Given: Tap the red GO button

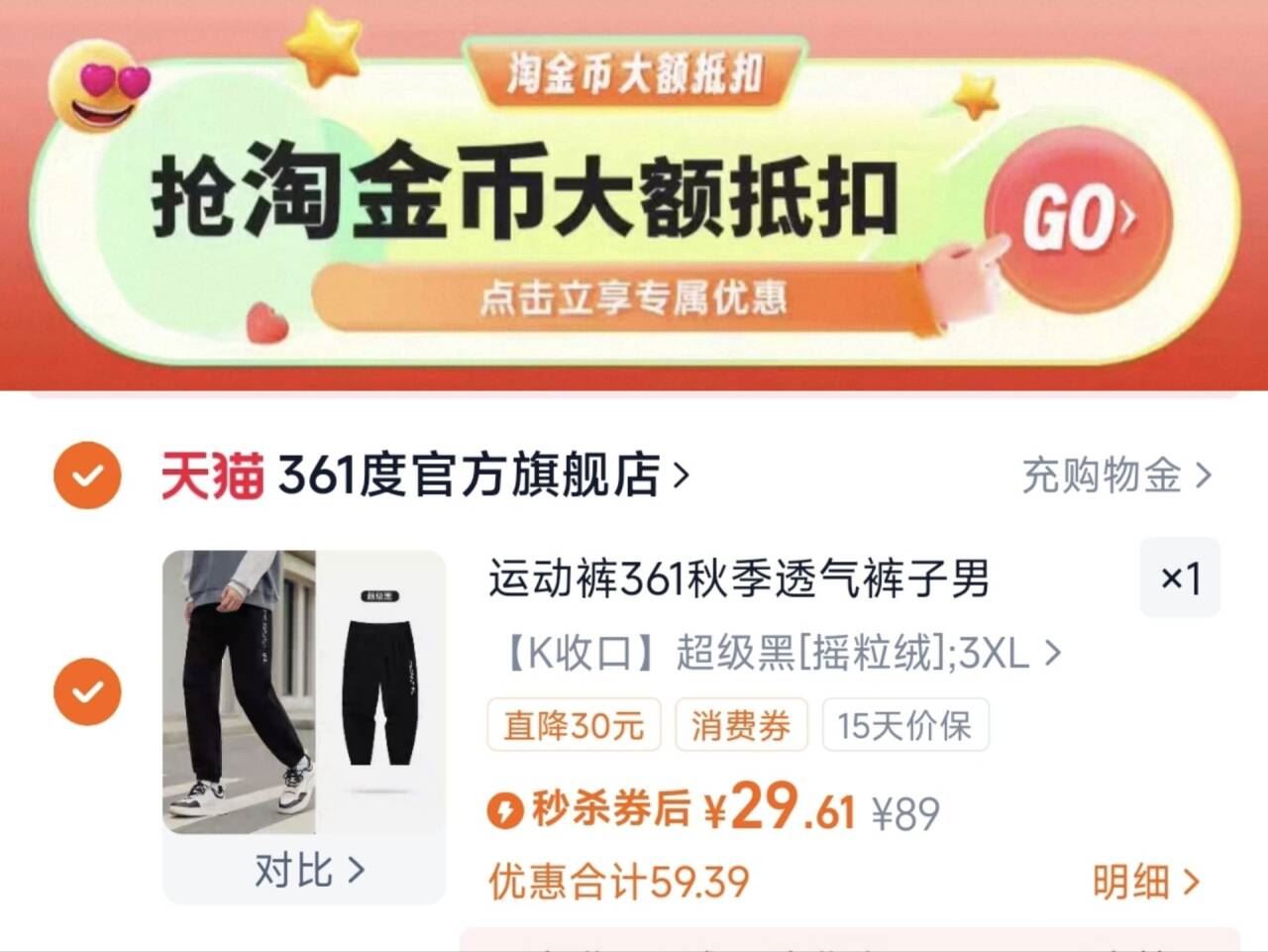Looking at the screenshot, I should point(1079,220).
